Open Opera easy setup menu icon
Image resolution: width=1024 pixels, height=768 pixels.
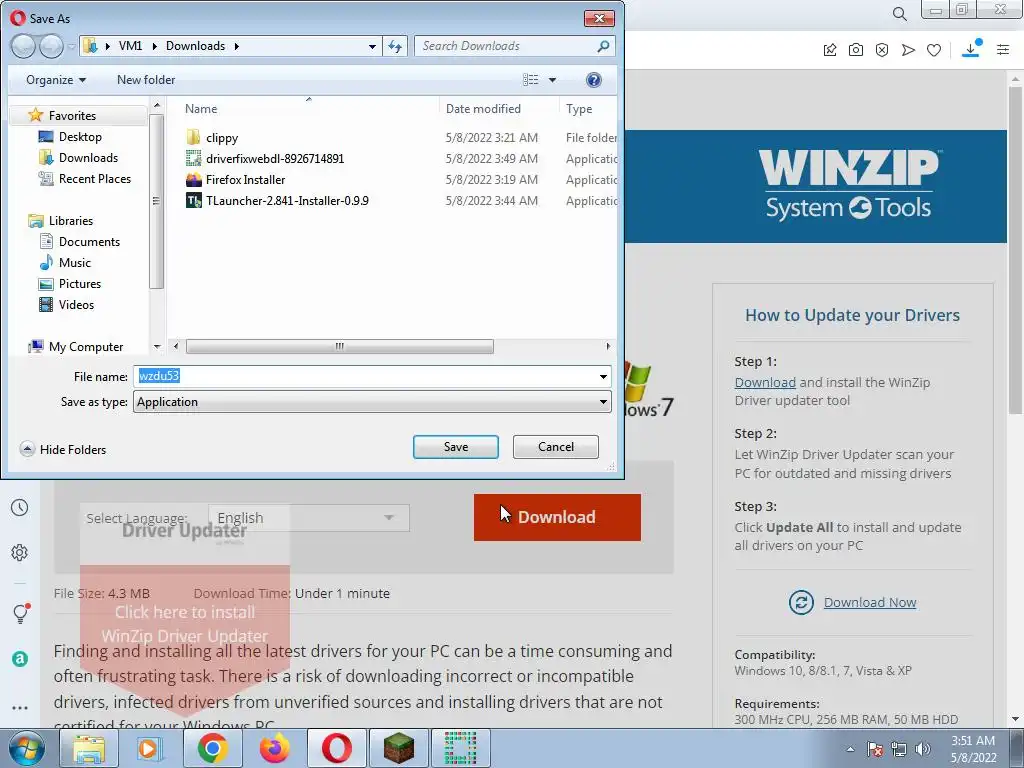(x=1003, y=50)
